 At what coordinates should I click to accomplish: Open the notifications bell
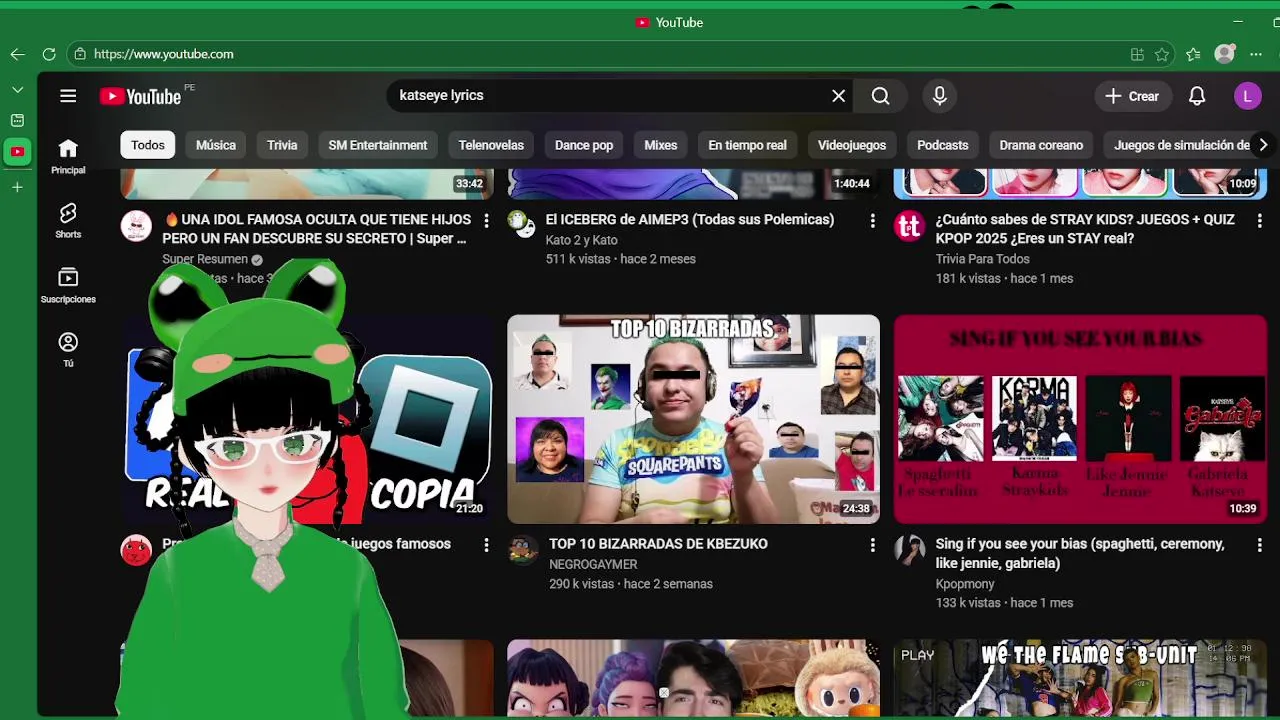pos(1197,96)
